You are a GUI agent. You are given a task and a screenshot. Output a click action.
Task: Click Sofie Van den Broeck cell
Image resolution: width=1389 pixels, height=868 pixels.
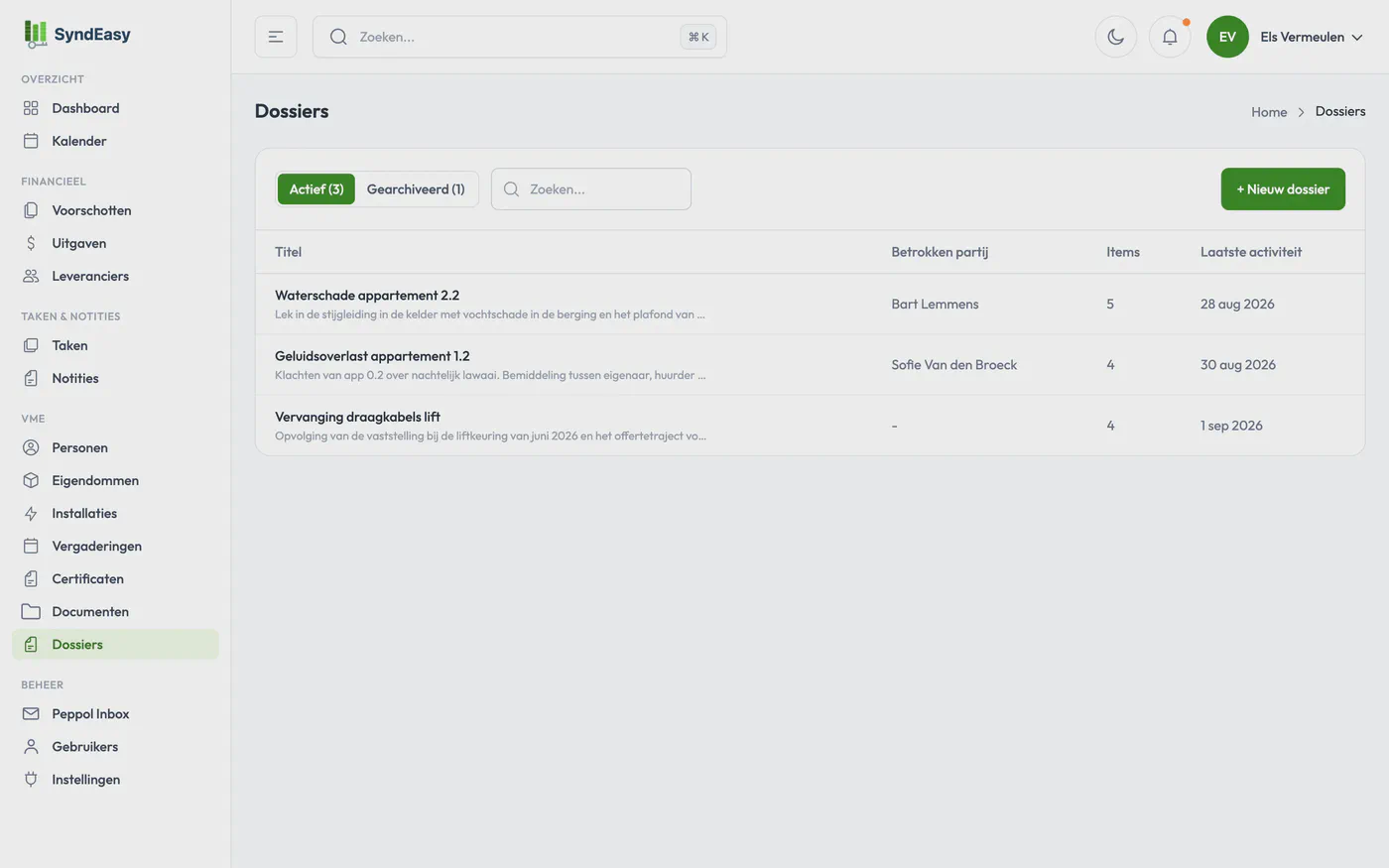954,364
